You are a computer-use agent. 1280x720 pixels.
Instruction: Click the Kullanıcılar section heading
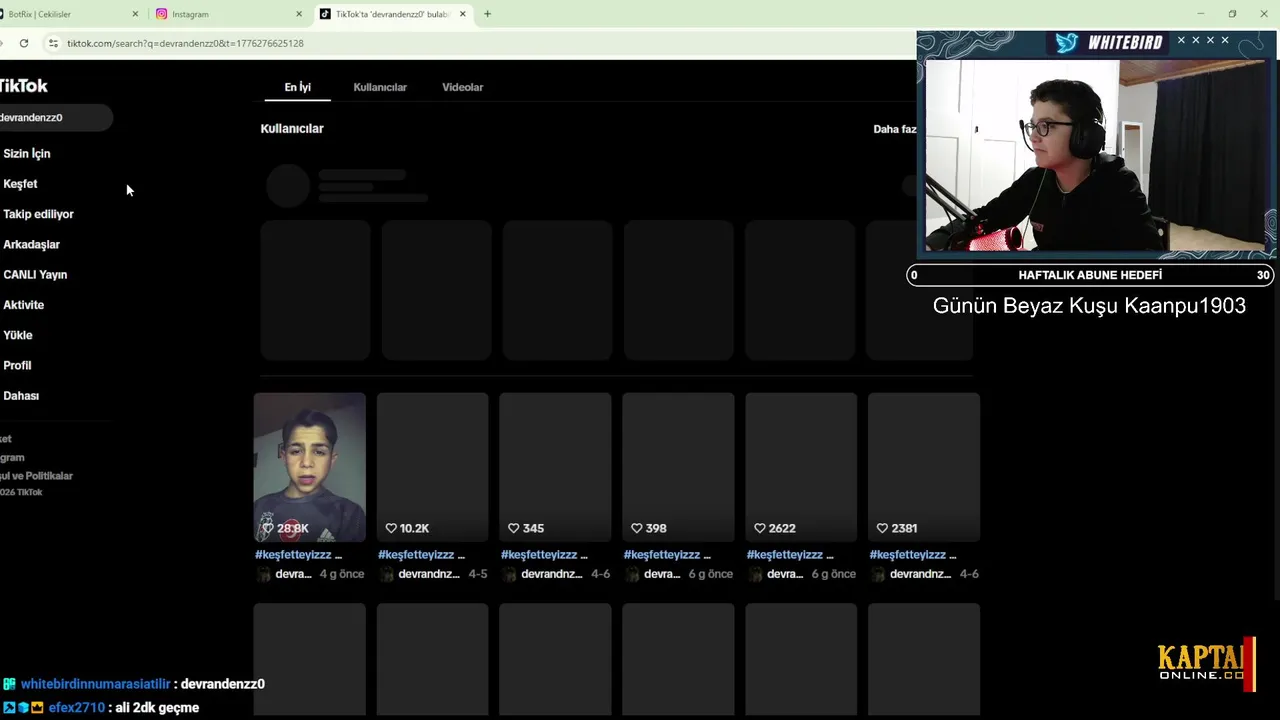(292, 129)
